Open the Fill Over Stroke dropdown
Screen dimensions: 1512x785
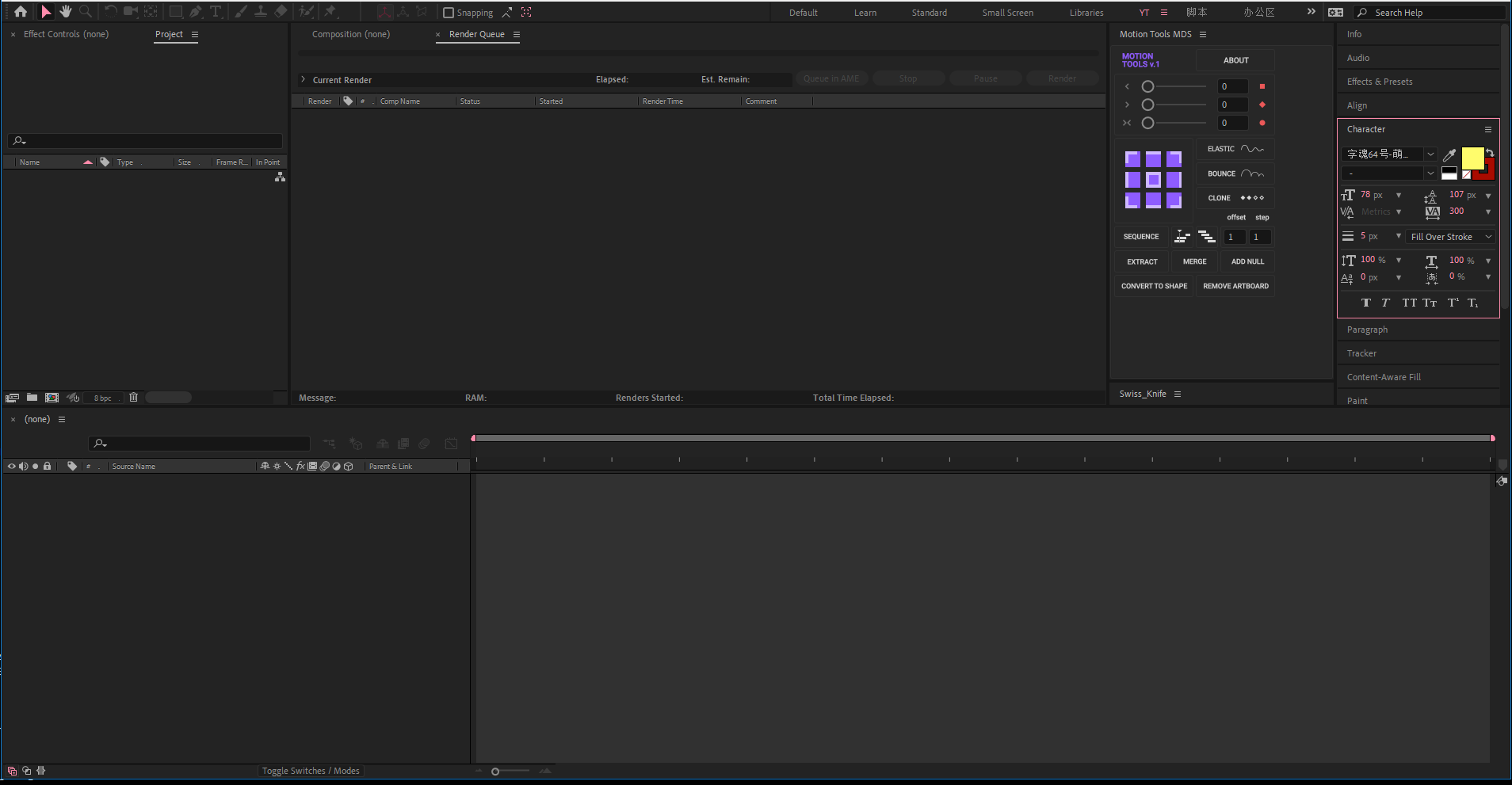pyautogui.click(x=1452, y=237)
